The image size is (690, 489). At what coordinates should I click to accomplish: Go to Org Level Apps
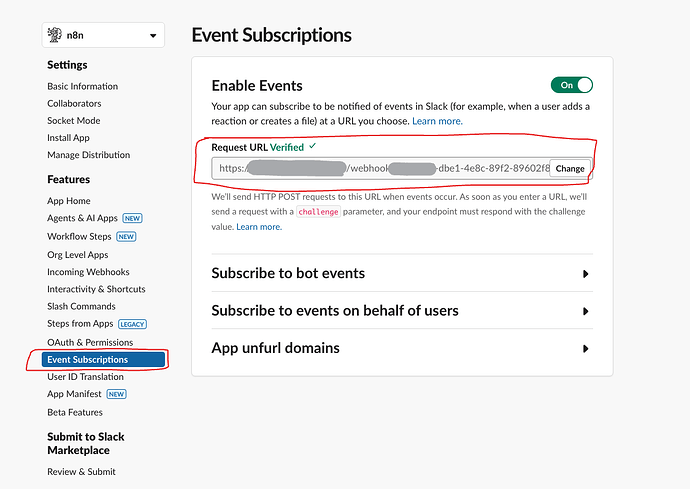tap(78, 255)
